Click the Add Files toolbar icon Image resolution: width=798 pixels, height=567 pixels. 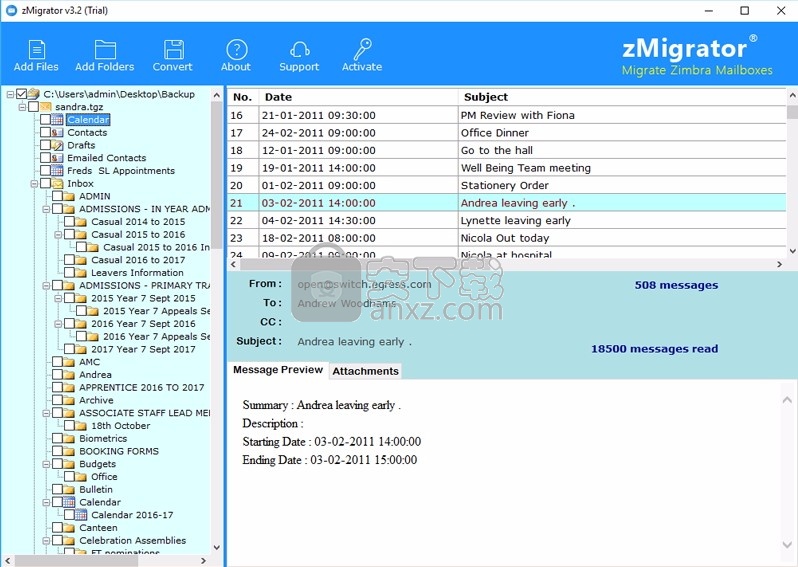tap(36, 50)
